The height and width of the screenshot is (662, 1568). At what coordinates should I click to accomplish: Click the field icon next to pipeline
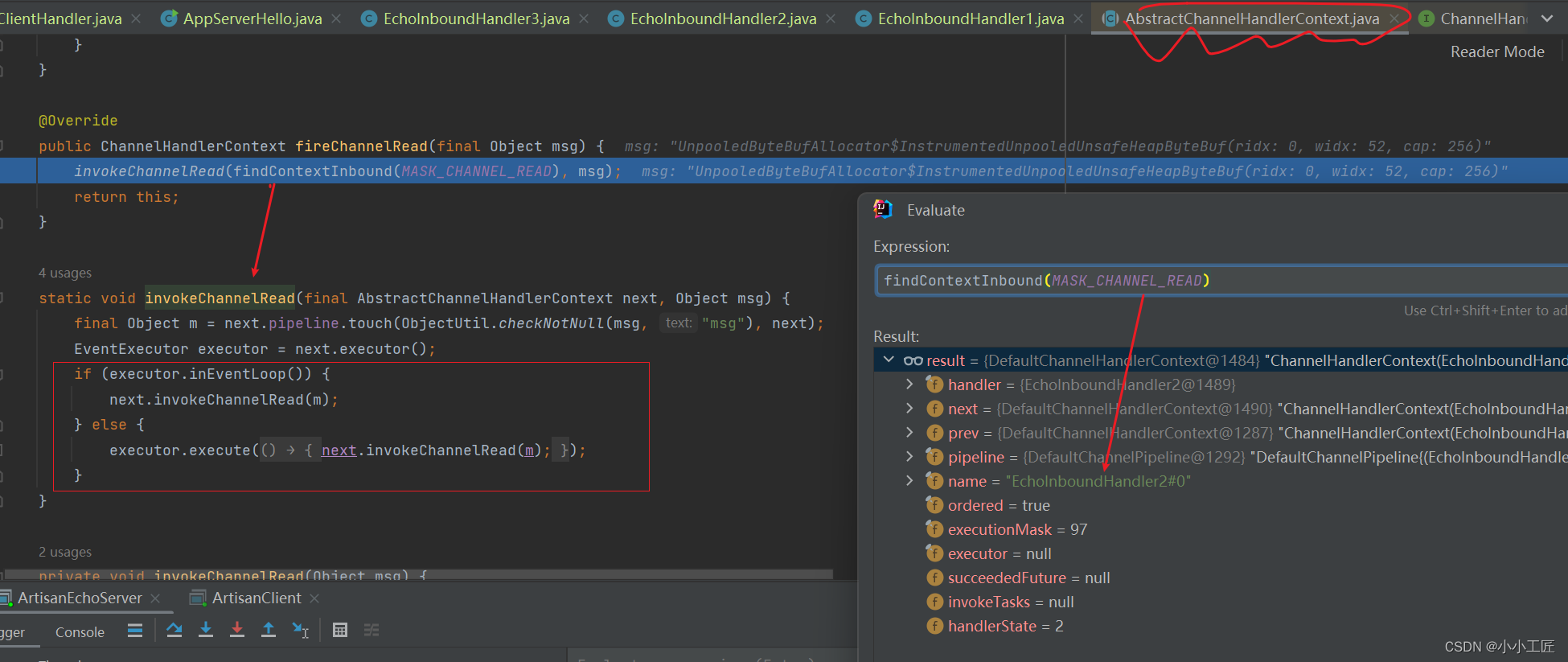[x=934, y=457]
